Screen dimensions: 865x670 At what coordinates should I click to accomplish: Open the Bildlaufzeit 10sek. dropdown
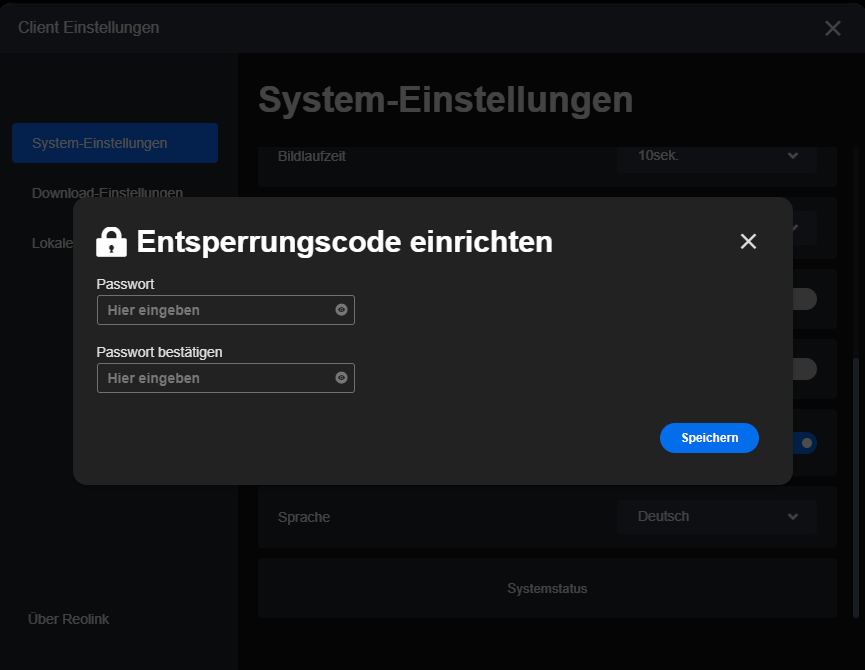click(x=717, y=156)
